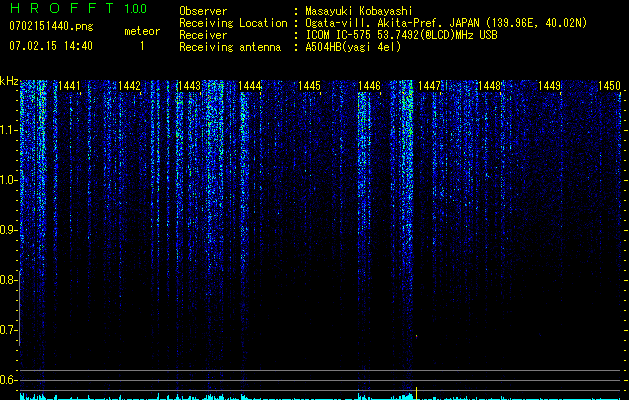Select the filename 0702151440.png
Screen dimensions: 629x400
(x=51, y=26)
